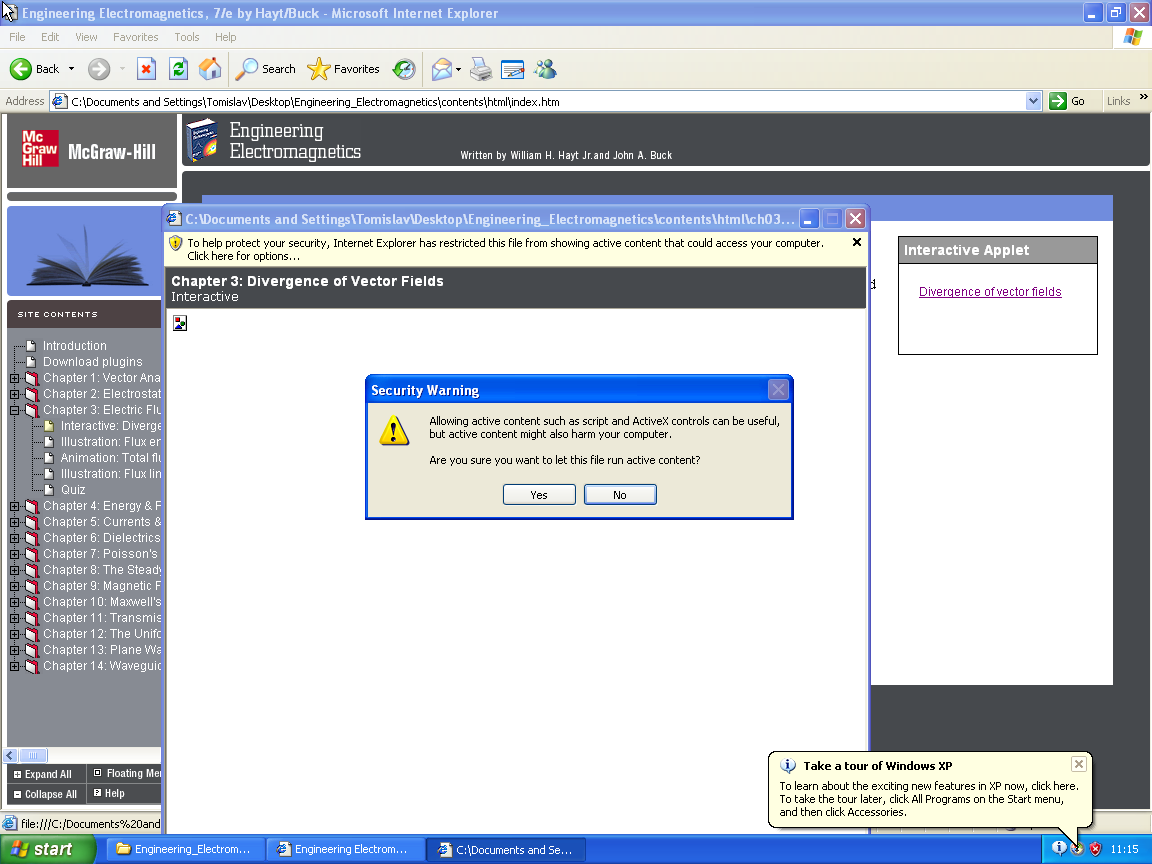Screen dimensions: 1152x864
Task: Click the broken image placeholder icon
Action: pyautogui.click(x=180, y=323)
